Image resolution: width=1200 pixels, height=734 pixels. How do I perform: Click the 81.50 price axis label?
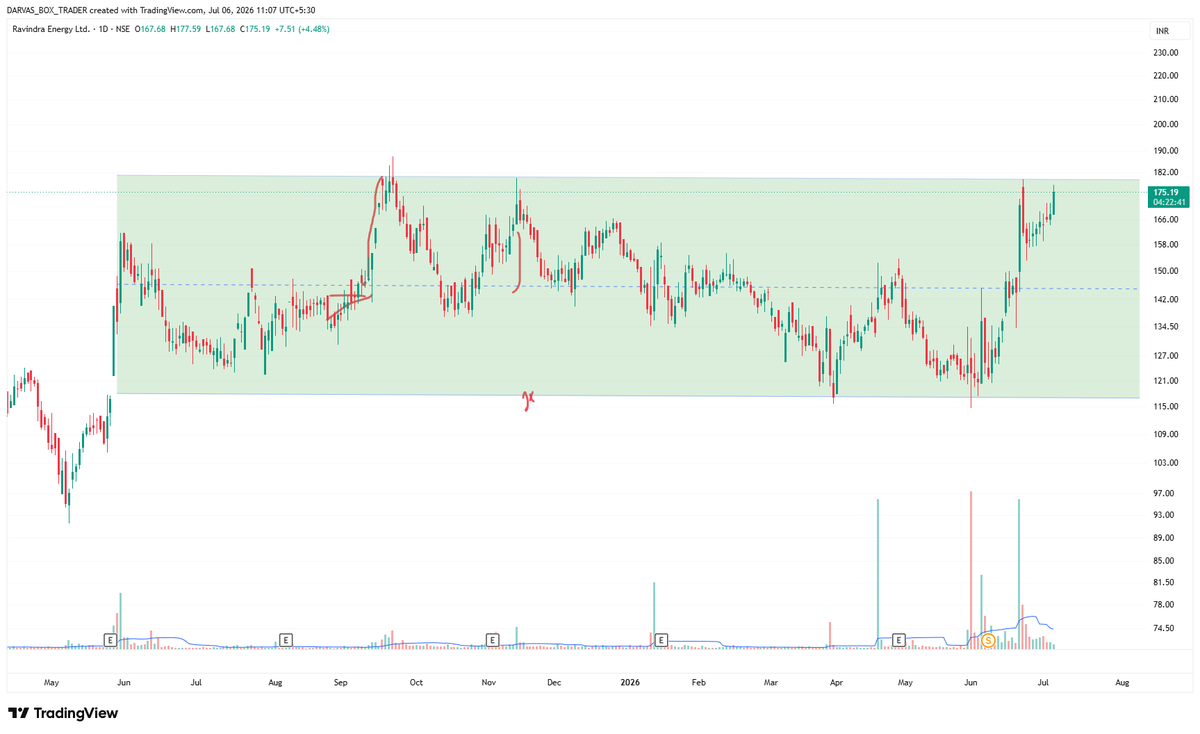click(1165, 582)
